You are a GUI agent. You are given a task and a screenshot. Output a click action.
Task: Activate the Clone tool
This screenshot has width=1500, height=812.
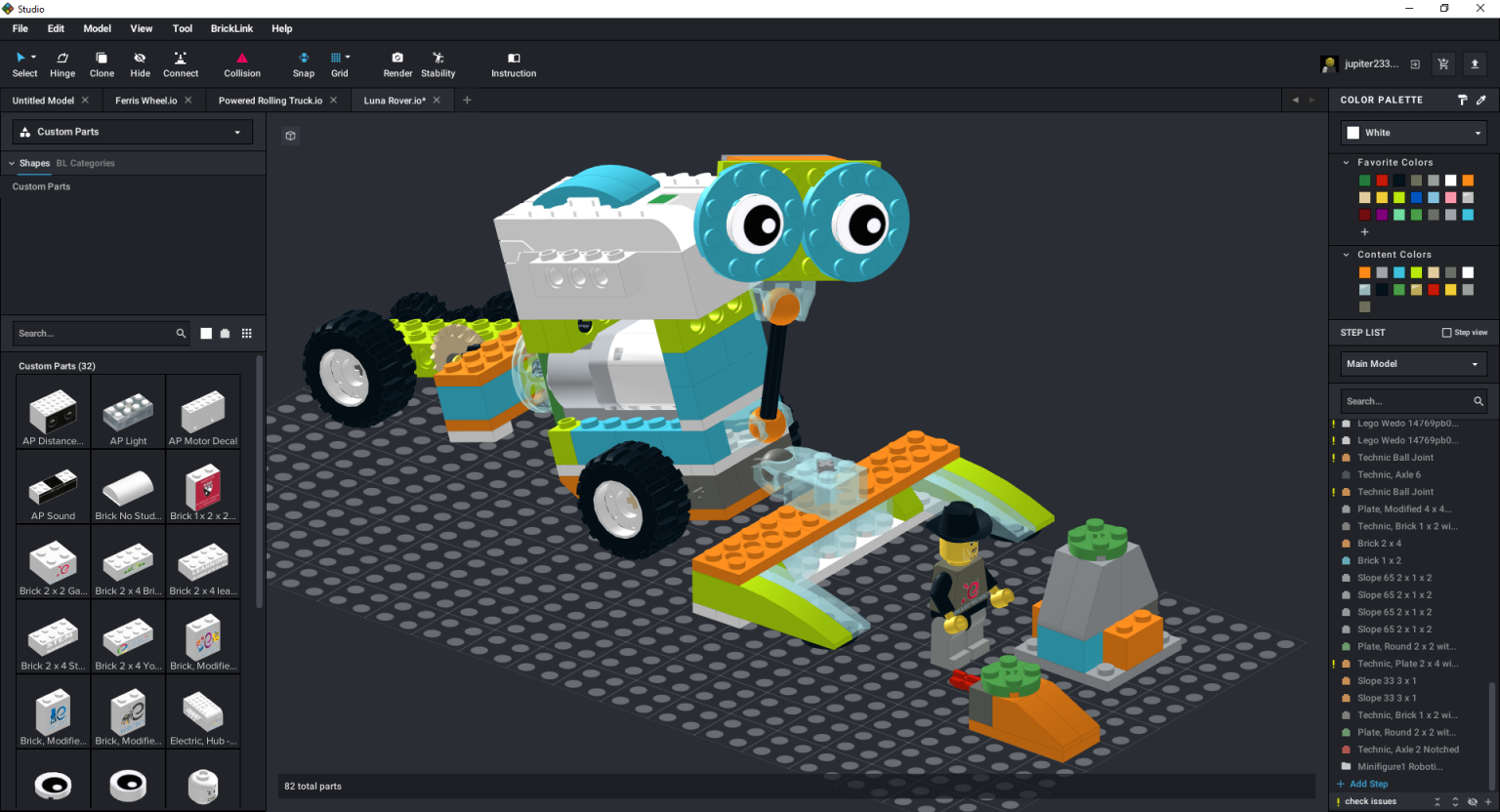click(x=102, y=64)
